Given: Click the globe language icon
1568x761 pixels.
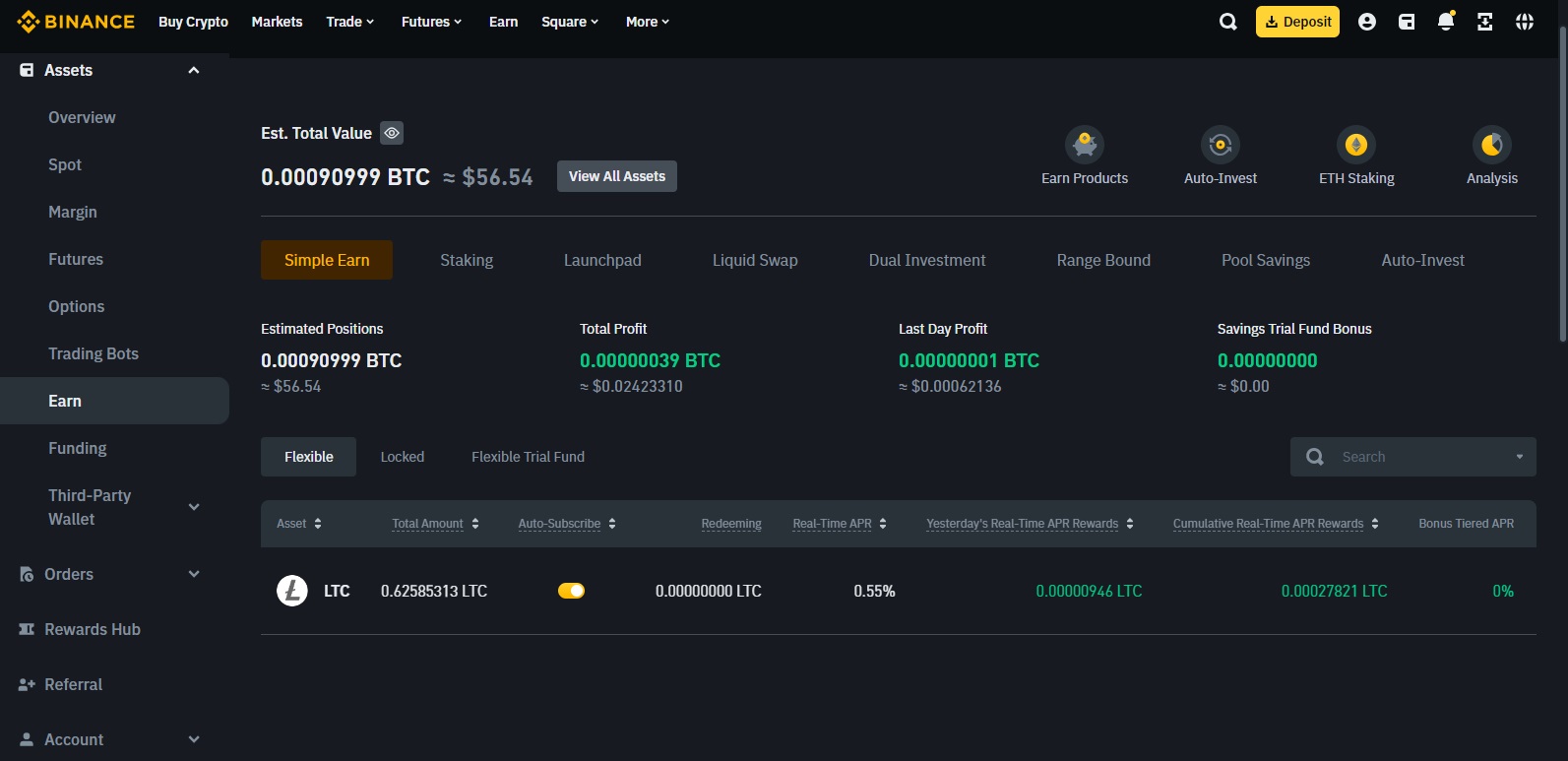Looking at the screenshot, I should [1524, 22].
